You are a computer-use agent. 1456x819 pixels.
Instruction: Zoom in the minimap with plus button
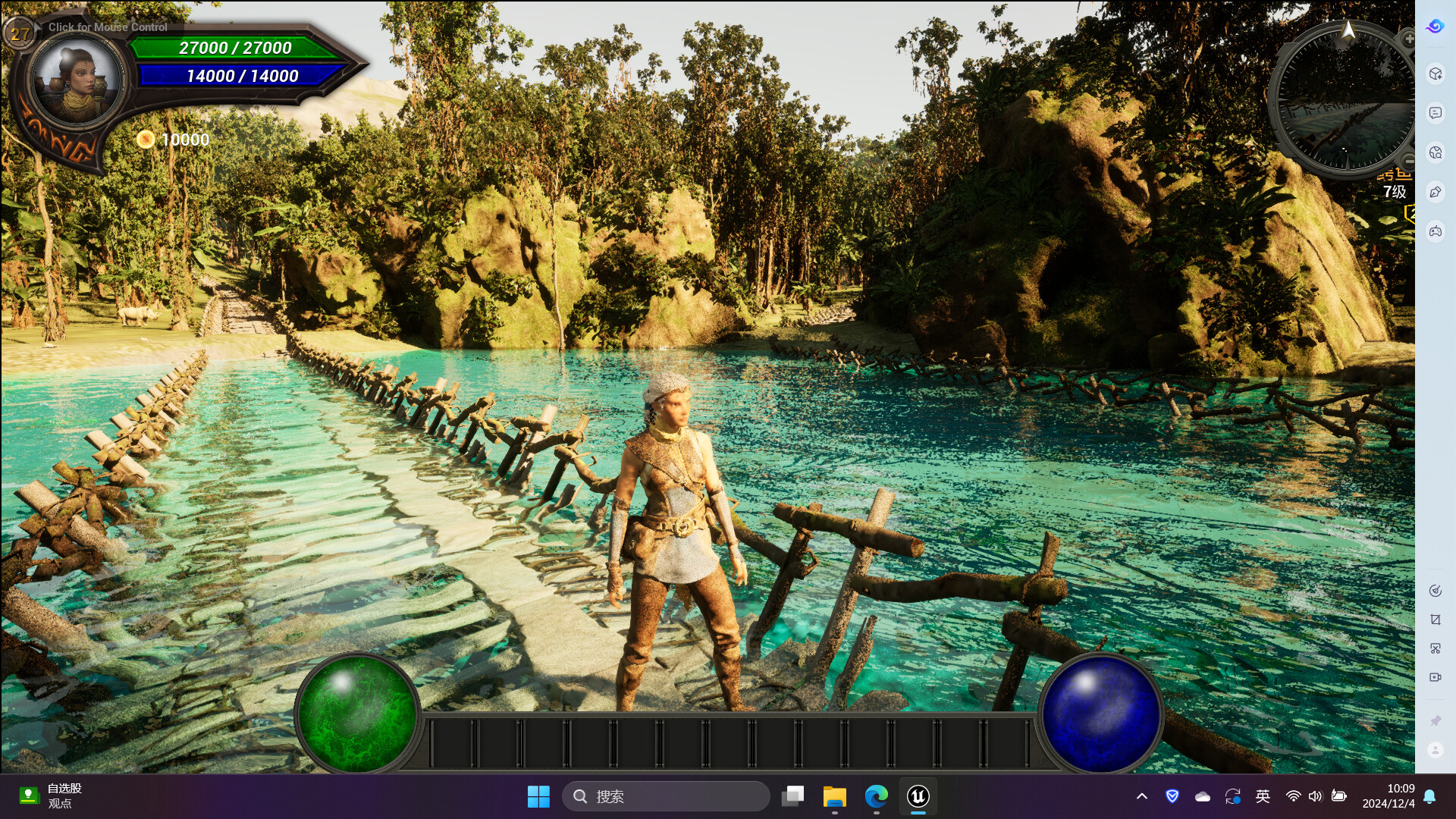pos(1408,38)
